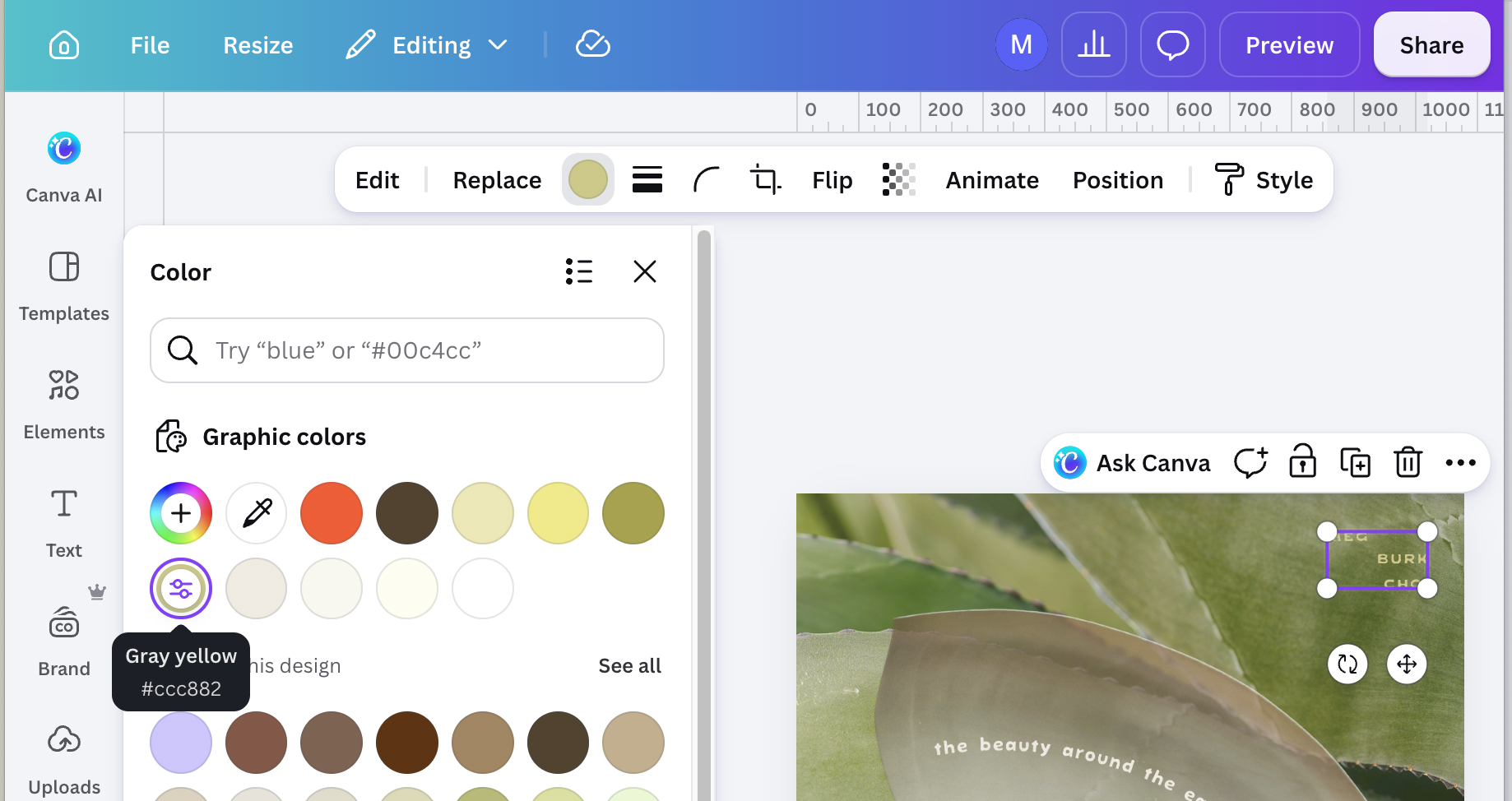Choose the lavender design color swatch
This screenshot has height=801, width=1512.
181,743
